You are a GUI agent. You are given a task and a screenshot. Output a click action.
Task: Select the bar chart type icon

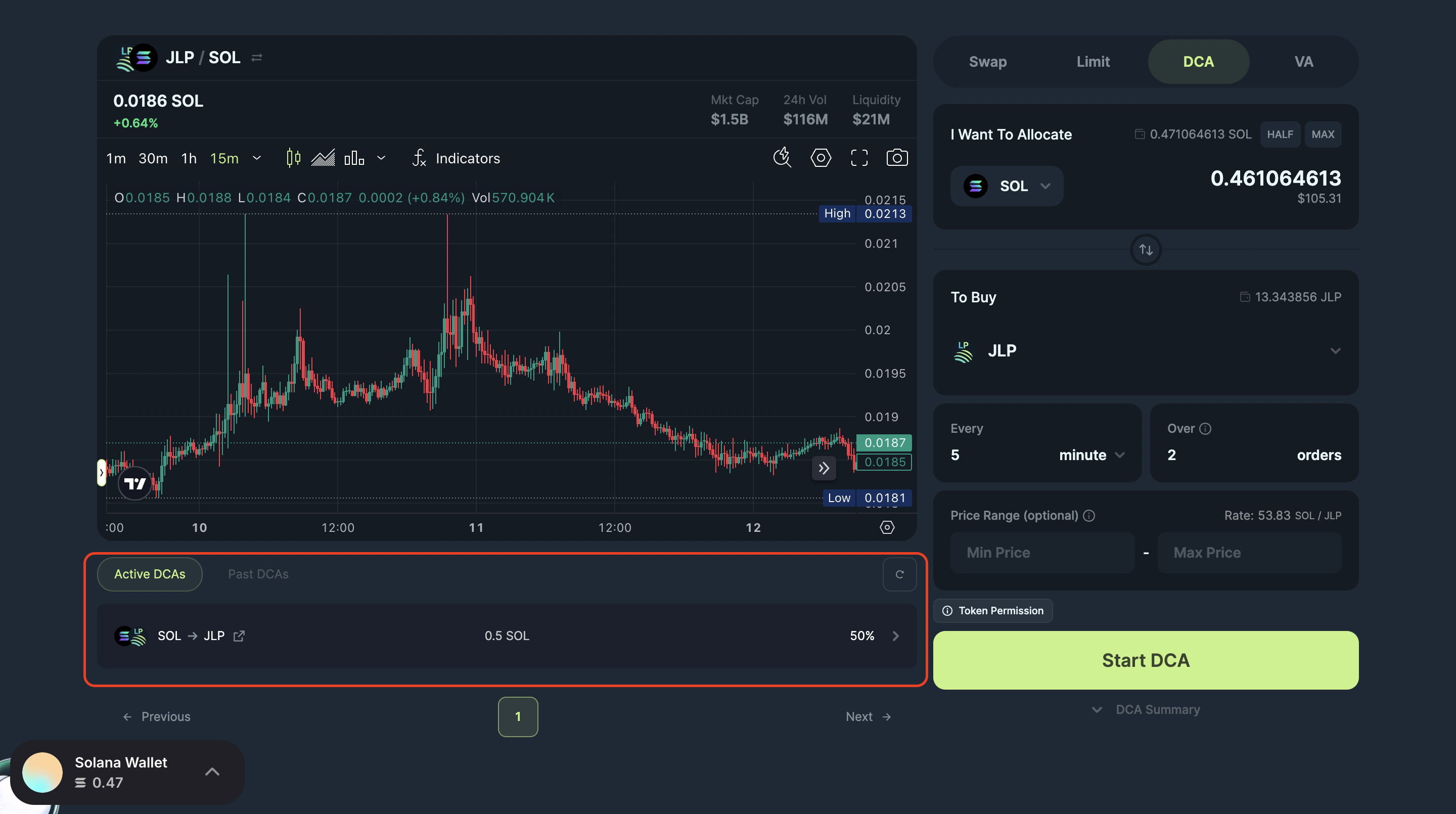(x=354, y=158)
